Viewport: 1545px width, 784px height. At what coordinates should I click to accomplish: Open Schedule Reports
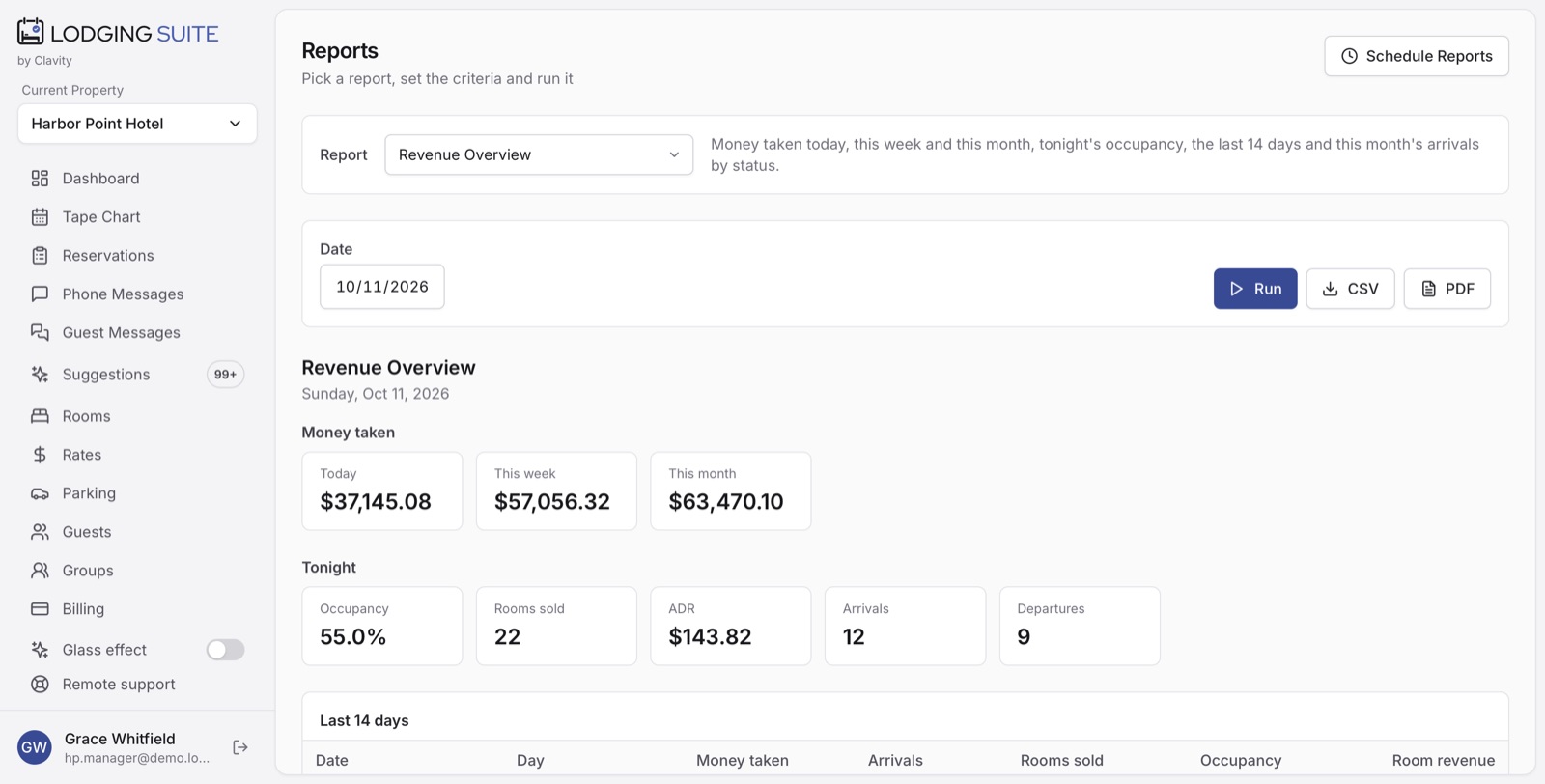[x=1417, y=56]
